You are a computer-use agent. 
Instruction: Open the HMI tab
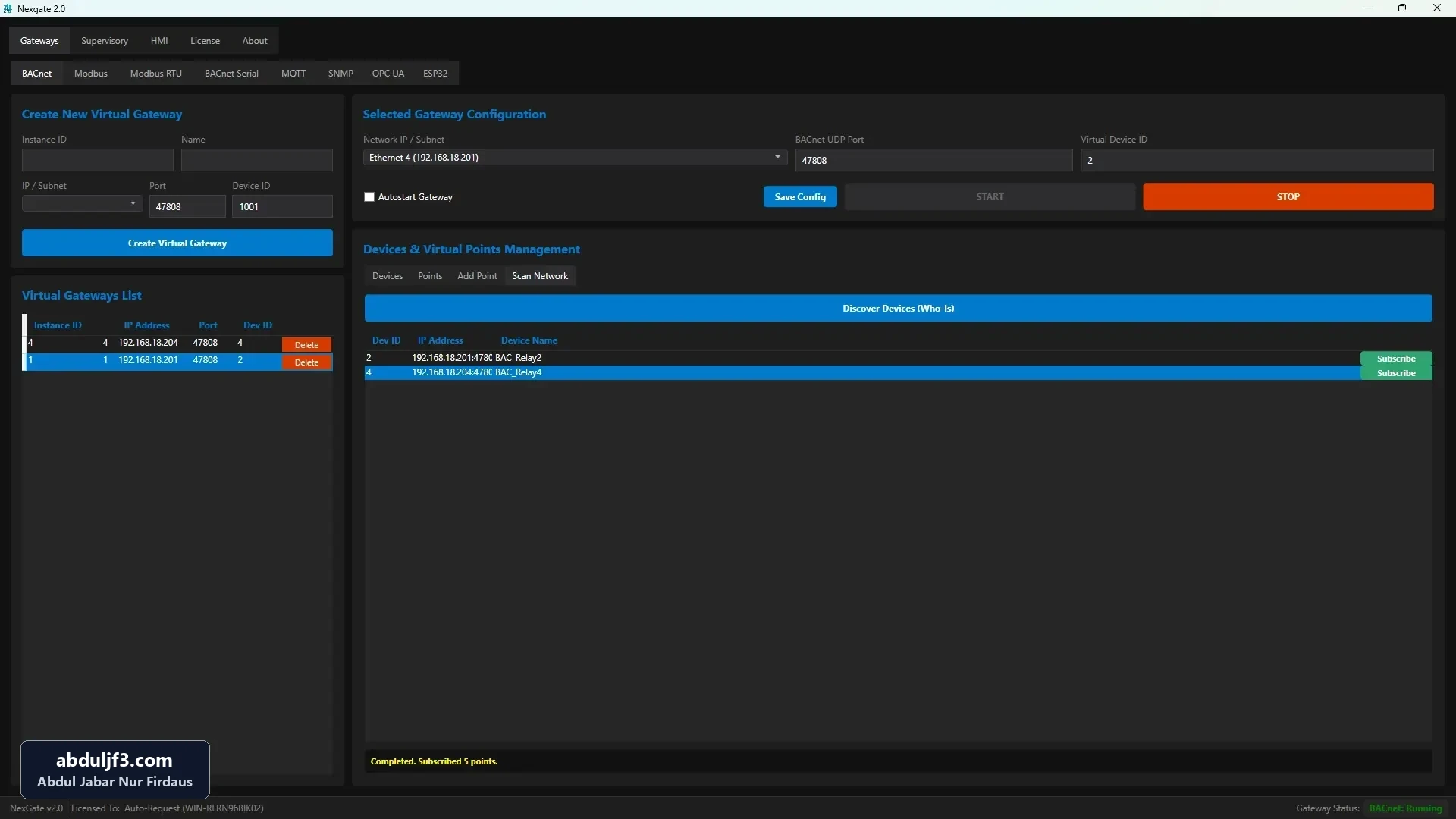click(x=159, y=41)
